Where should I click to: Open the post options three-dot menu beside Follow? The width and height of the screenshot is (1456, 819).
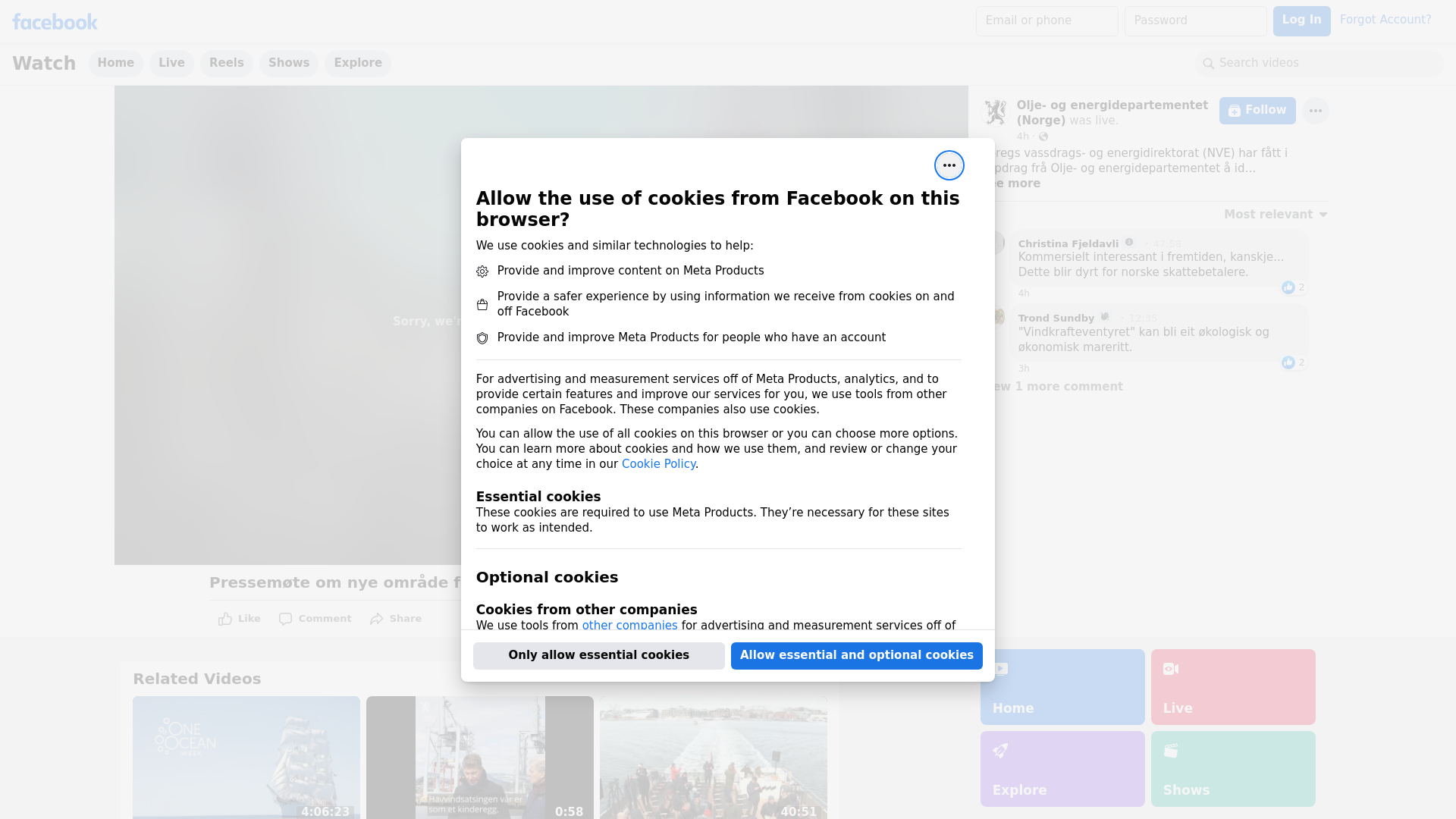pos(1315,111)
